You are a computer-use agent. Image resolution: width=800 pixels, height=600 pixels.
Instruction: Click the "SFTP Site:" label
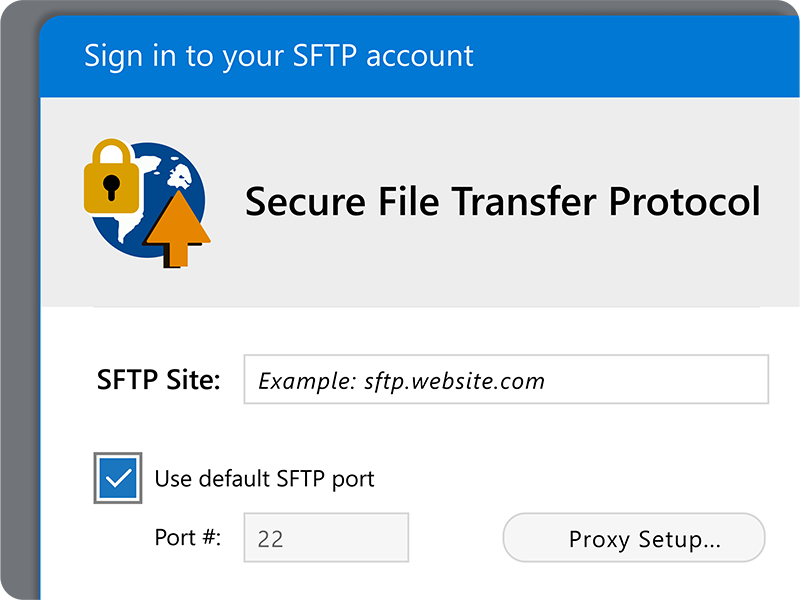(159, 380)
